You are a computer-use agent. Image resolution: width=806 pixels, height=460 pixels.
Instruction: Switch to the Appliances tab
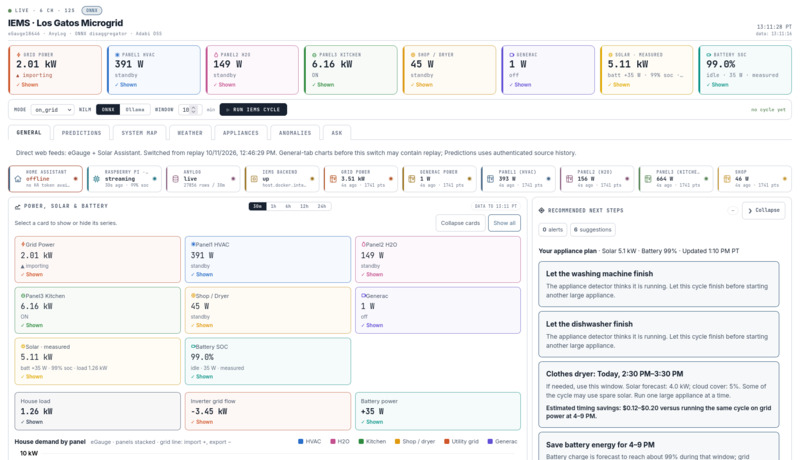point(241,133)
